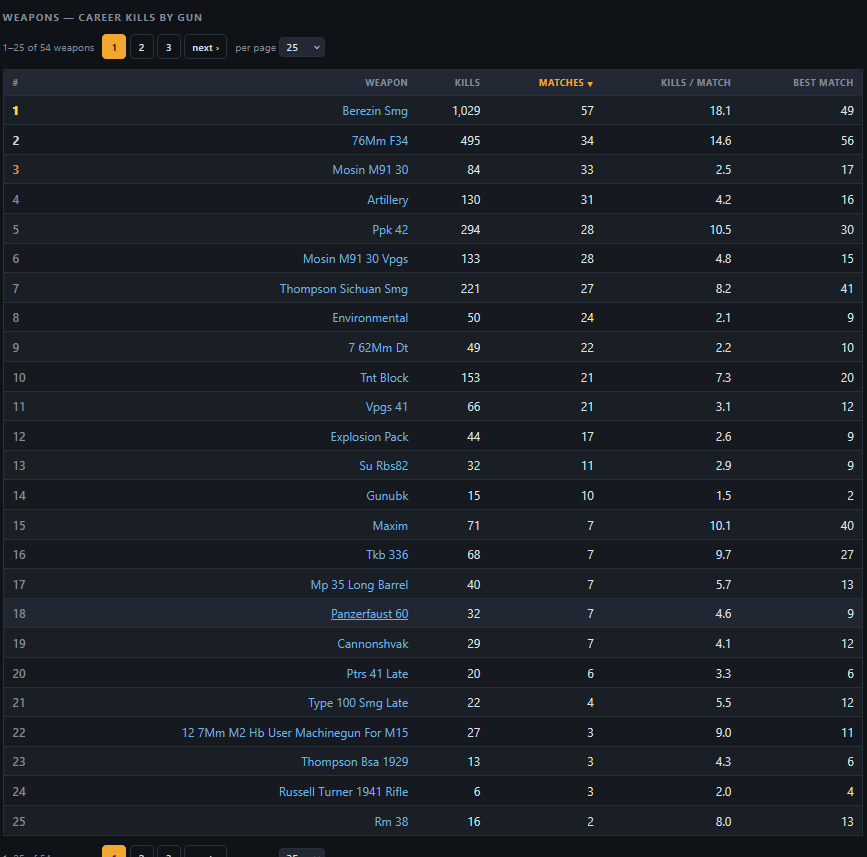This screenshot has height=857, width=867.
Task: Open the Rm 38 weapon link
Action: pos(391,822)
